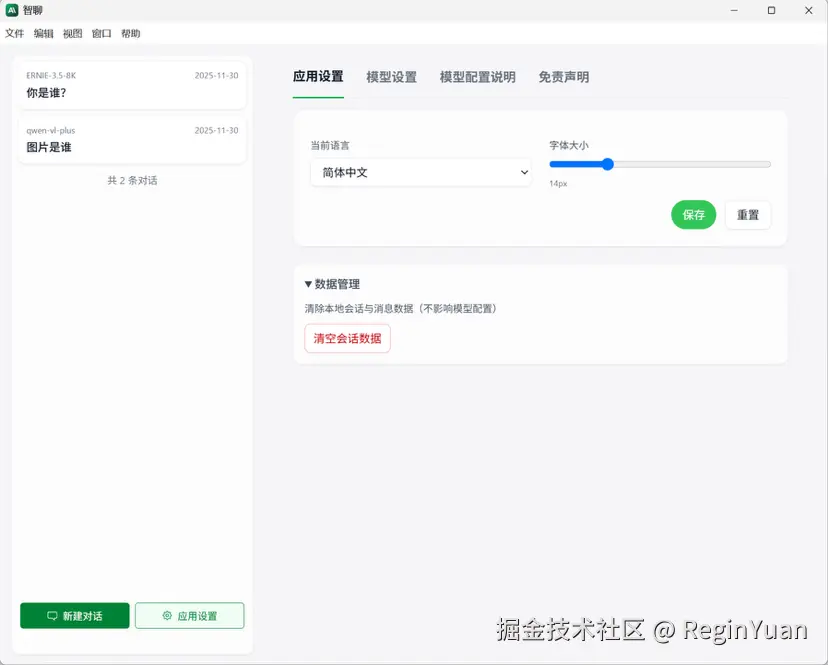Switch to the 模型配置说明 tab

pyautogui.click(x=477, y=76)
